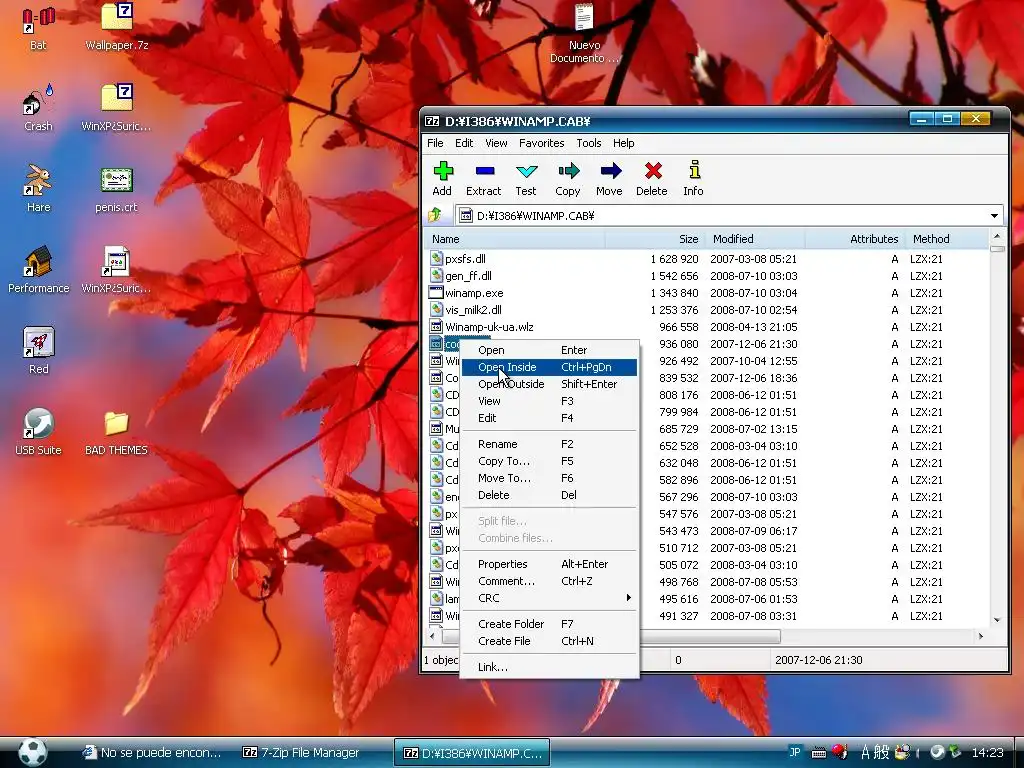Sort by the Name column header
This screenshot has width=1024, height=768.
pos(515,239)
